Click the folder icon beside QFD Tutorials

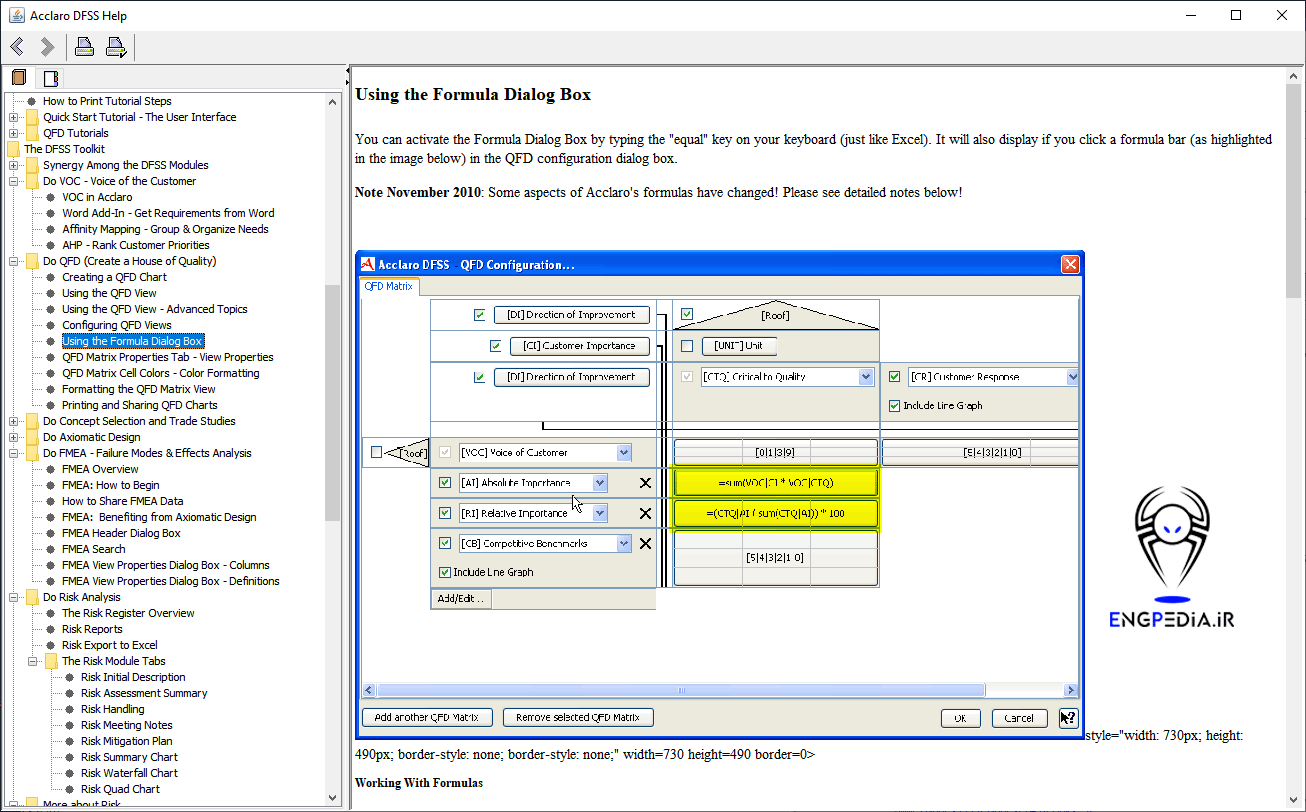click(32, 133)
